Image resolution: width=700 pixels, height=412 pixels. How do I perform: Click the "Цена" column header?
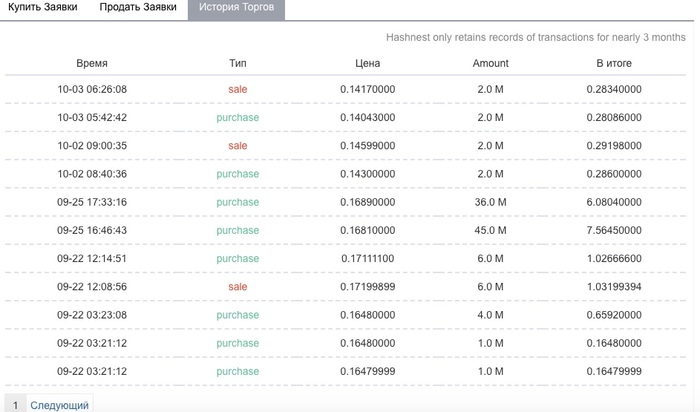click(x=367, y=63)
